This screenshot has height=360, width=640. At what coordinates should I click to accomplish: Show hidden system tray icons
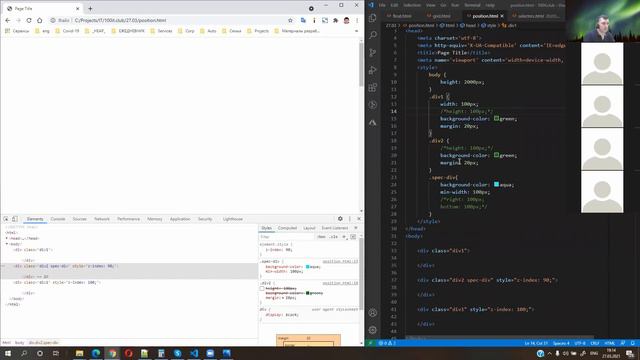[x=549, y=353]
